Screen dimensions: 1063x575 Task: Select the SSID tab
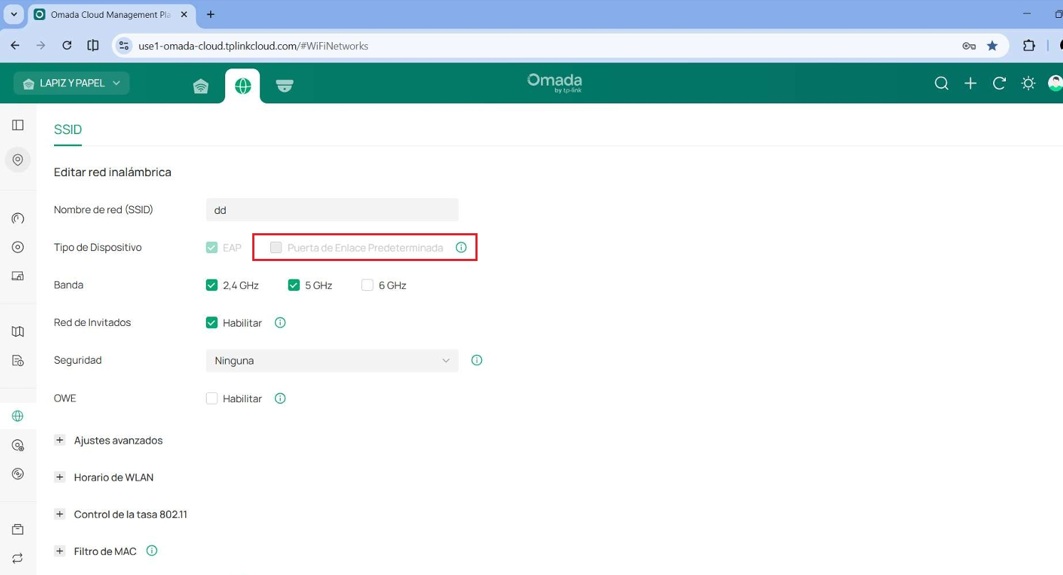pos(68,130)
